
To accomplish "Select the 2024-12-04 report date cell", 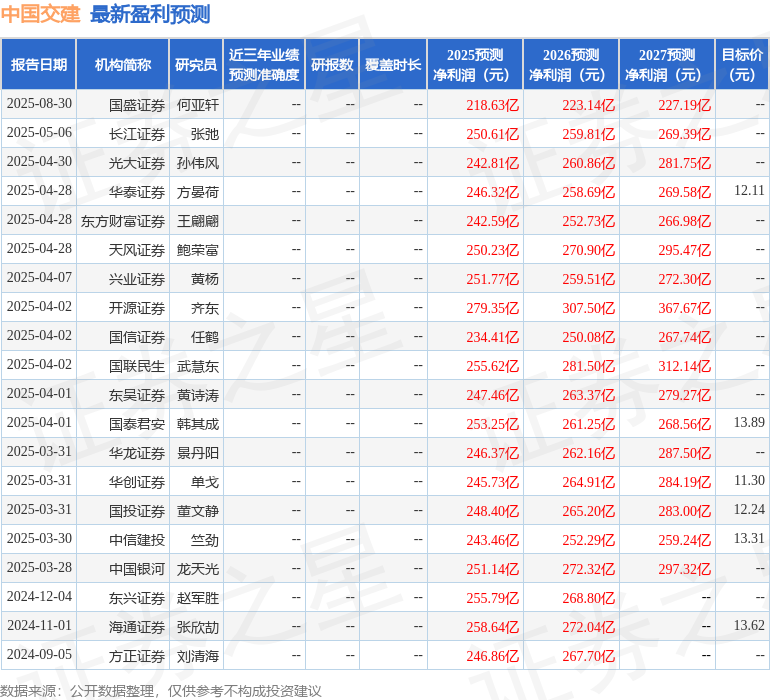I will [x=39, y=597].
